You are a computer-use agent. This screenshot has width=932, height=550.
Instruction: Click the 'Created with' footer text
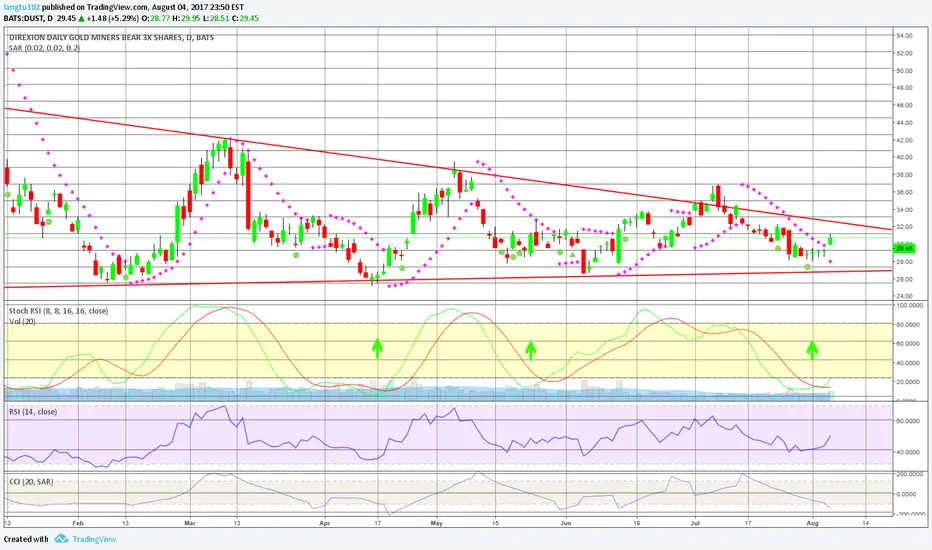pos(26,539)
